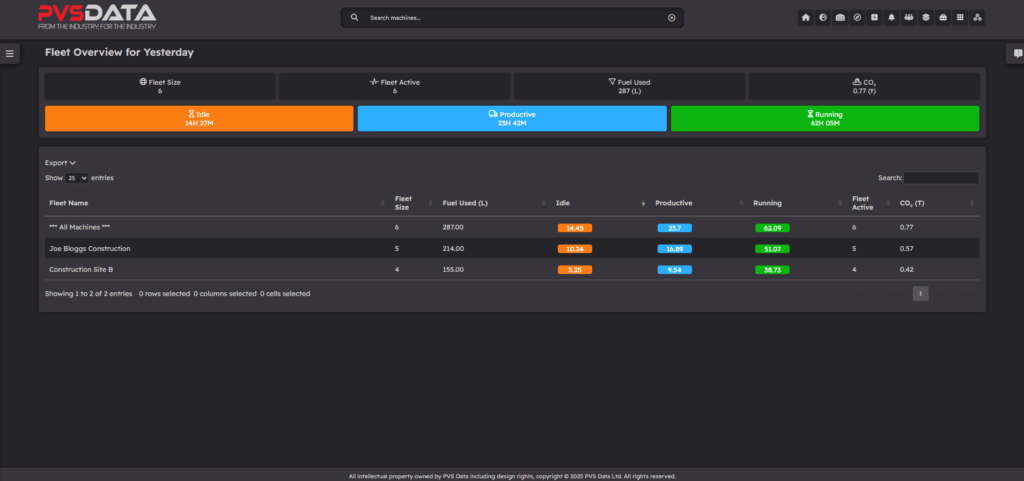Click the 214.00 fuel used cell
The width and height of the screenshot is (1024, 481).
[453, 249]
